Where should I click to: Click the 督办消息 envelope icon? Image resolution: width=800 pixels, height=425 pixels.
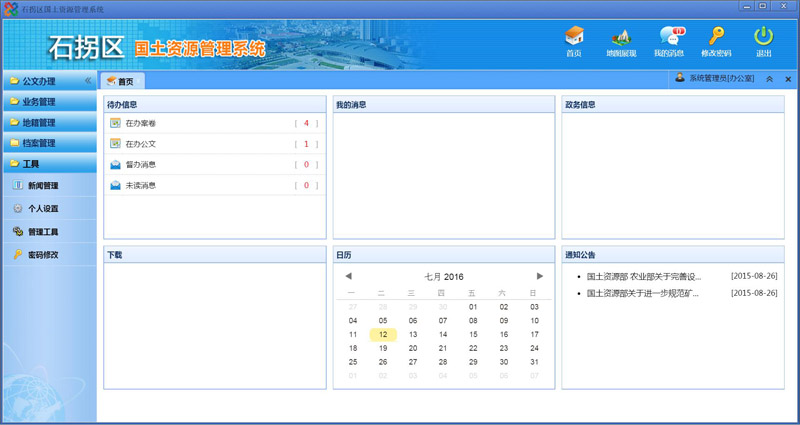click(115, 165)
